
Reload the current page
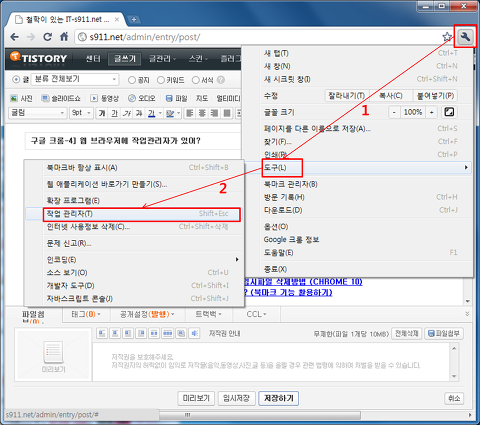pyautogui.click(x=48, y=37)
